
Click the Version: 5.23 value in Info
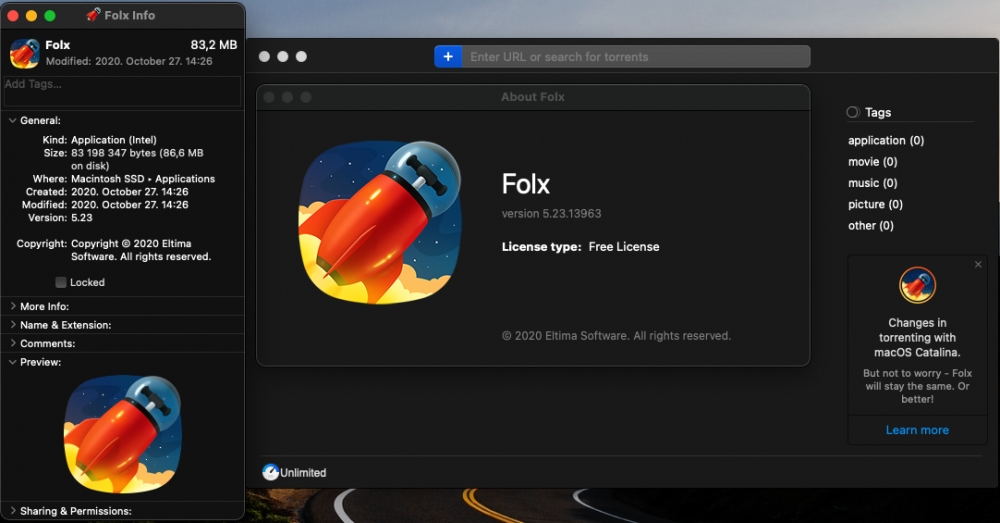click(x=82, y=217)
